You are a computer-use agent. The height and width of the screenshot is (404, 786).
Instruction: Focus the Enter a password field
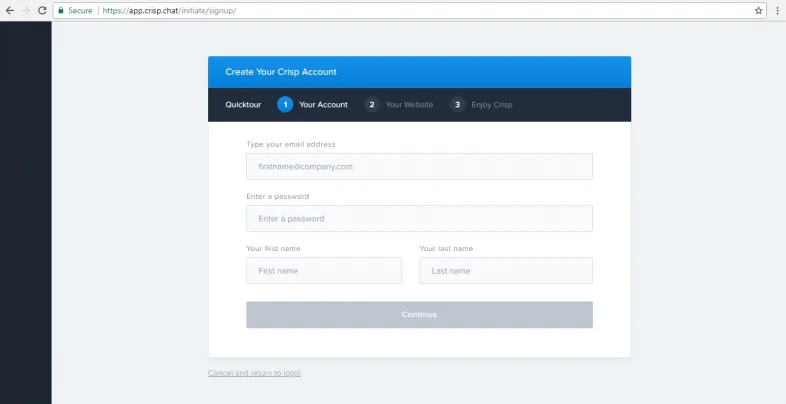click(x=420, y=219)
